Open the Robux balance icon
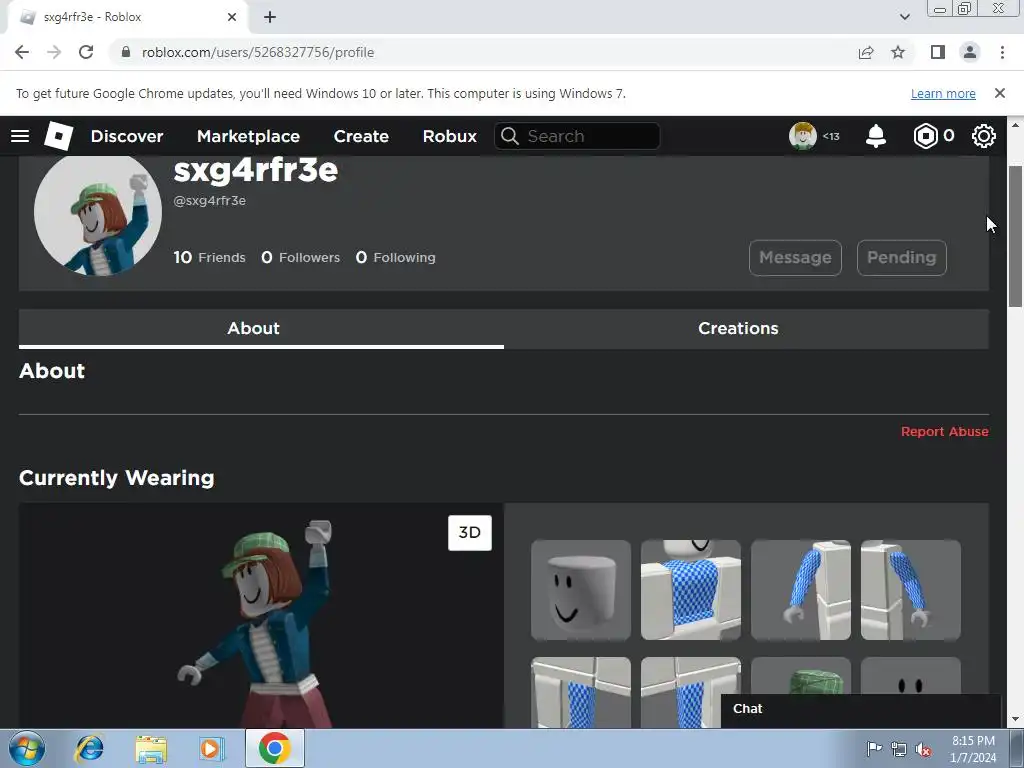Screen dimensions: 1024x768 [925, 136]
